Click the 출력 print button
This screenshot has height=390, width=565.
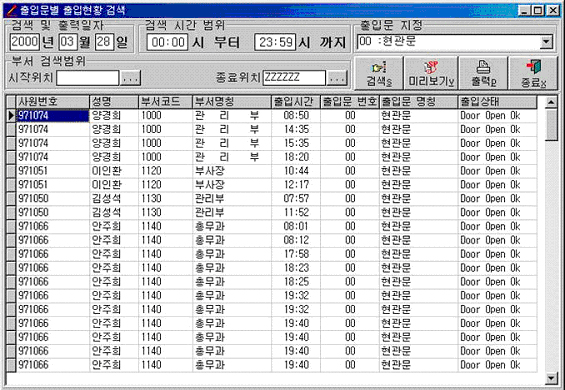[x=483, y=73]
